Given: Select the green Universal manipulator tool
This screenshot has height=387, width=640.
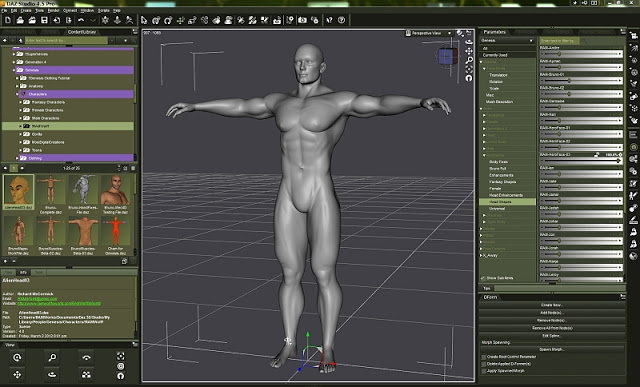Looking at the screenshot, I should tap(180, 20).
